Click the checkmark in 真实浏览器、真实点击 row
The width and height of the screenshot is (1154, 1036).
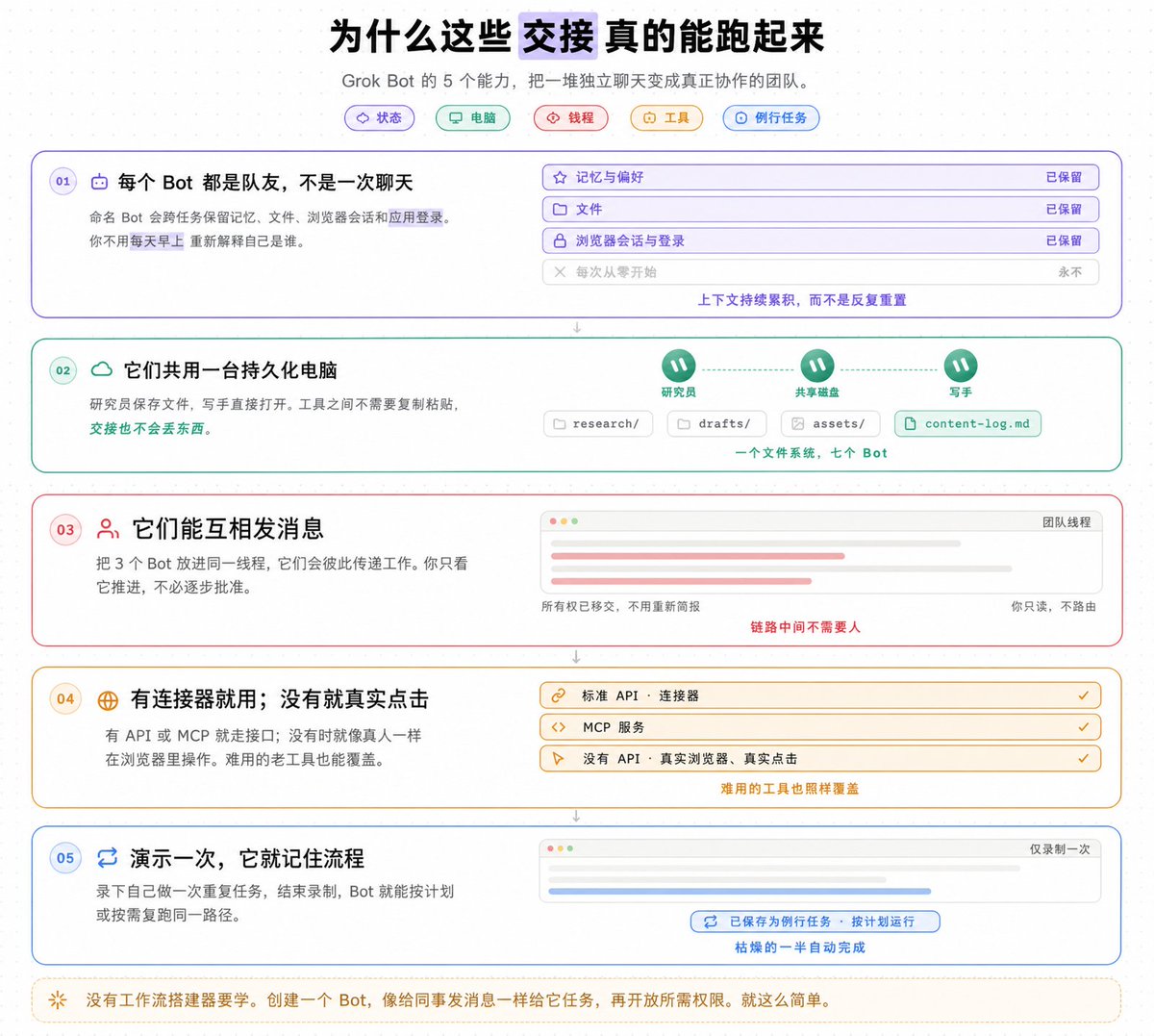coord(1084,759)
